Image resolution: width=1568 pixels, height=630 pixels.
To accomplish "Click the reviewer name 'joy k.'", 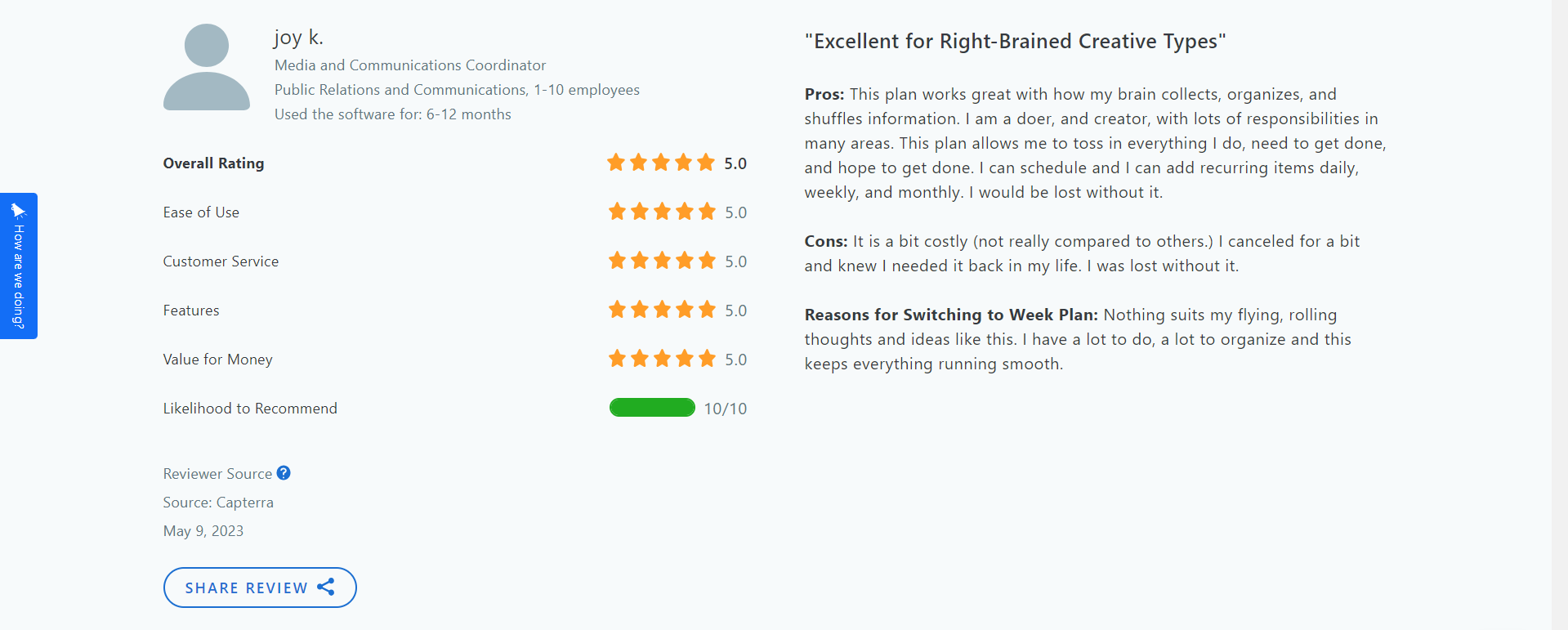I will pyautogui.click(x=299, y=37).
